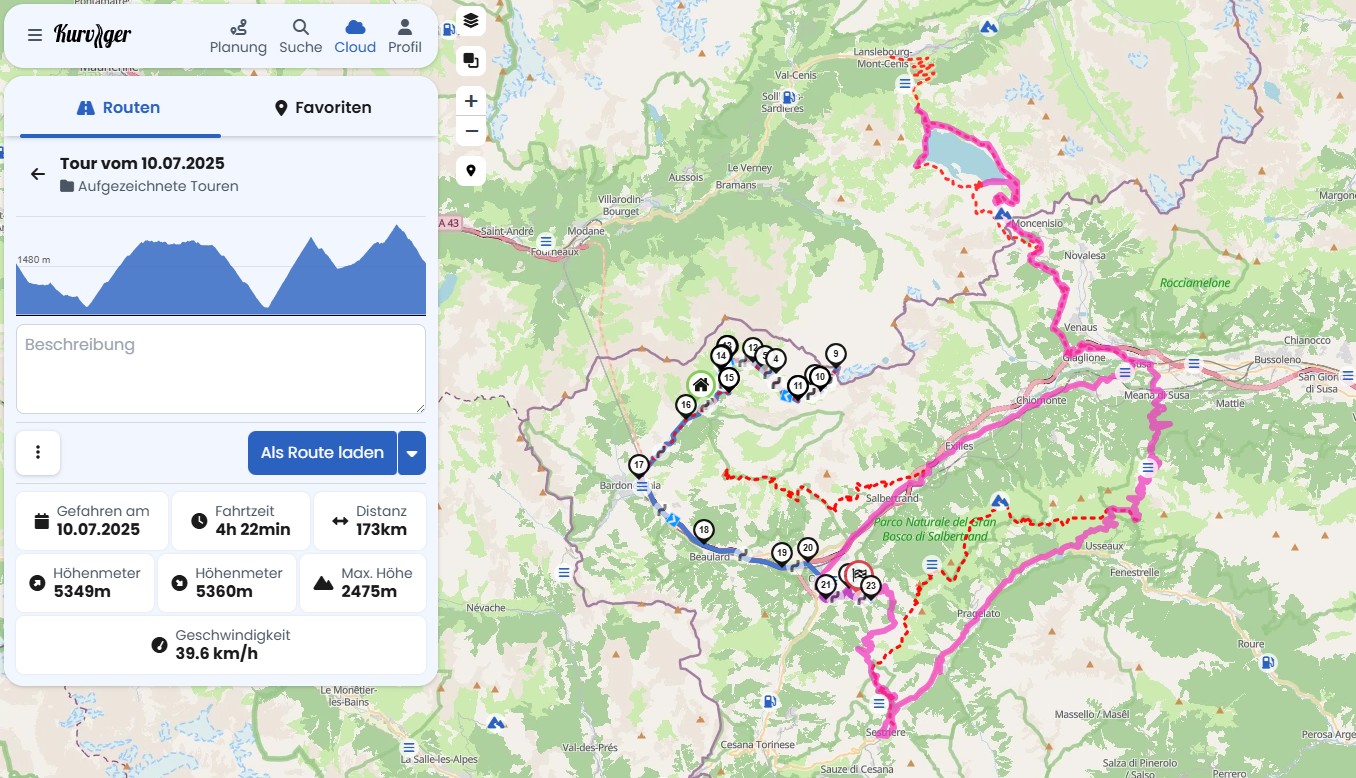
Task: Go back using the left arrow
Action: tap(38, 174)
